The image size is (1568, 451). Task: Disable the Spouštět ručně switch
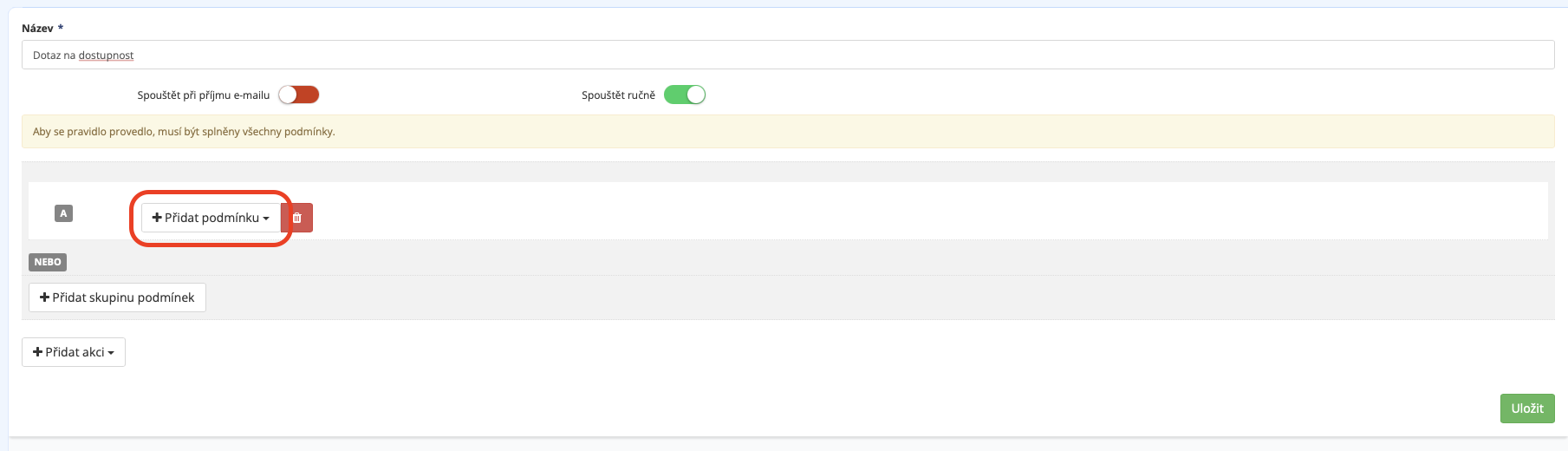coord(685,95)
